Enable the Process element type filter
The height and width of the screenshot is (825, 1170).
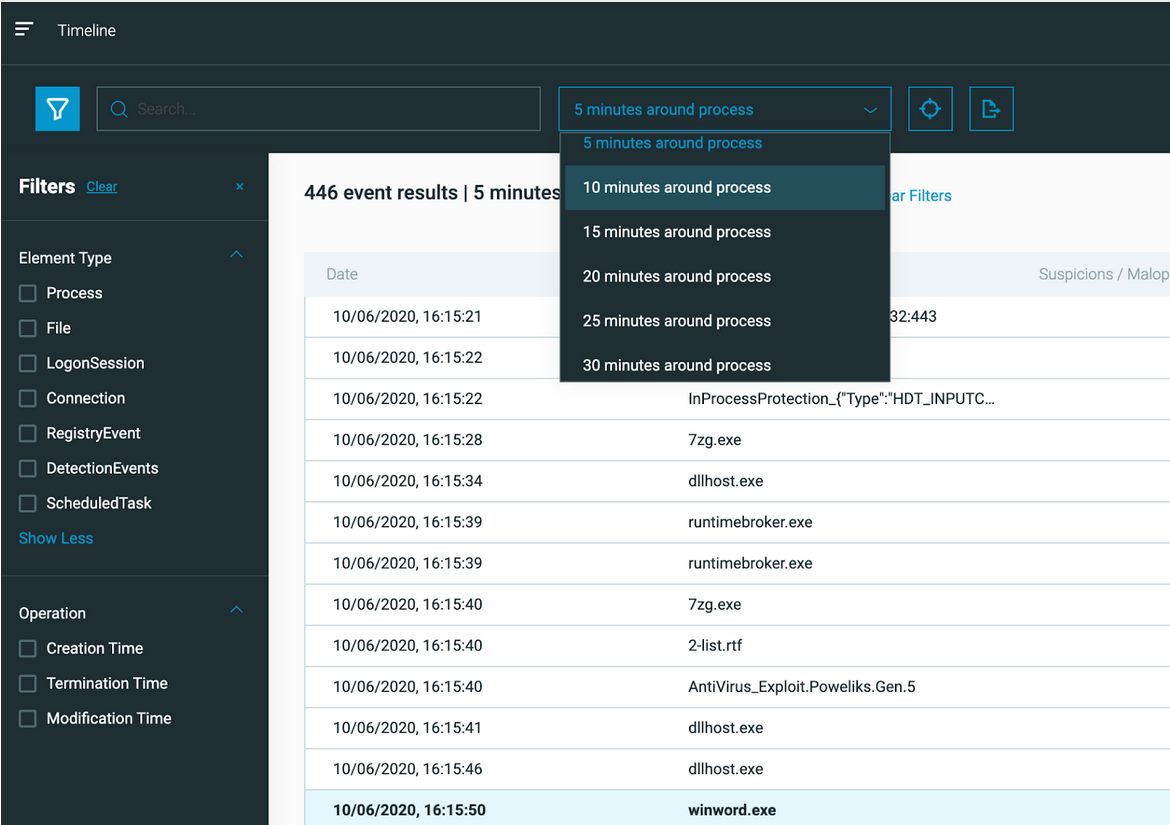pos(27,293)
